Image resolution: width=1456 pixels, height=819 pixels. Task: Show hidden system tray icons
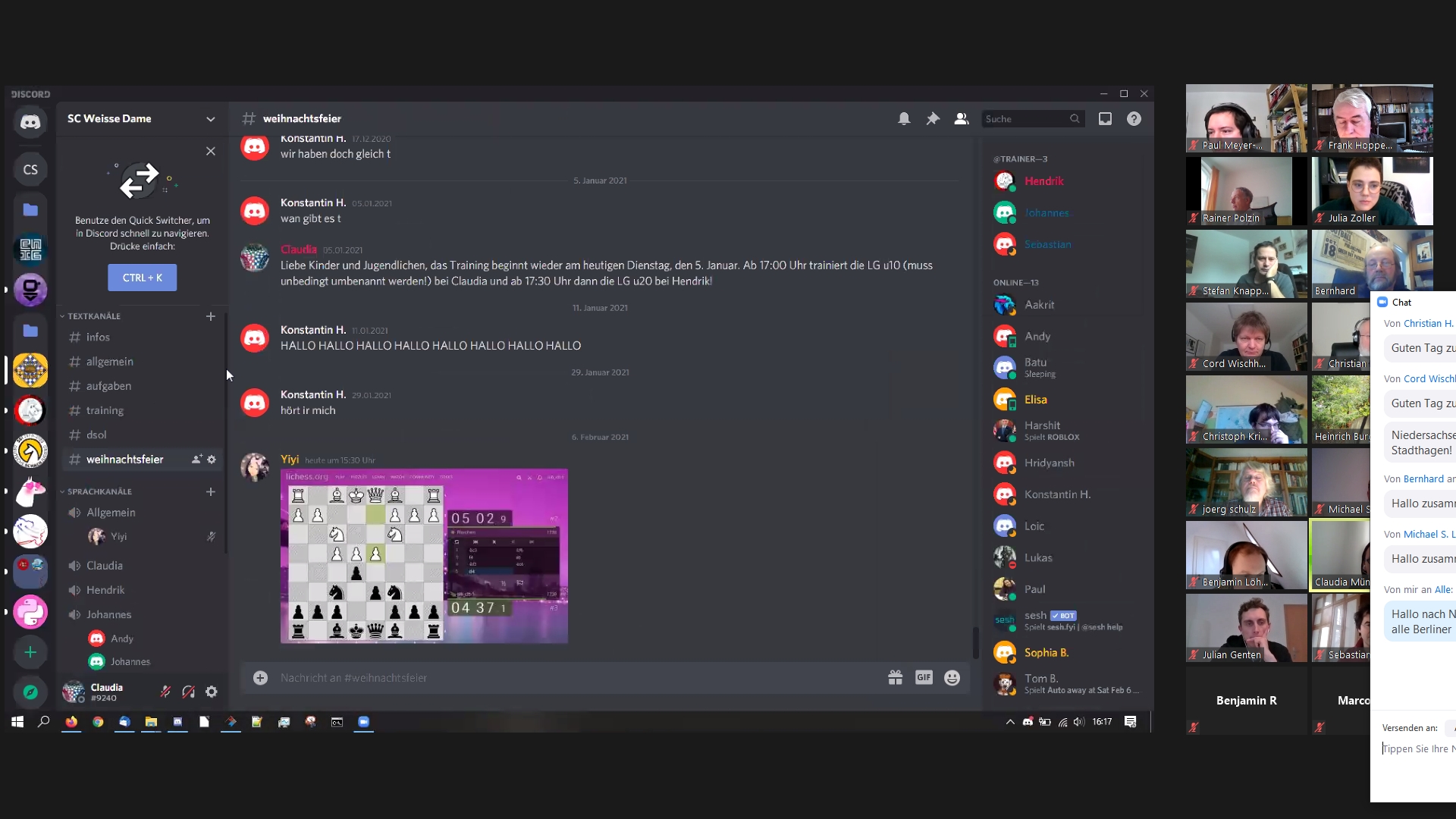[x=1010, y=721]
